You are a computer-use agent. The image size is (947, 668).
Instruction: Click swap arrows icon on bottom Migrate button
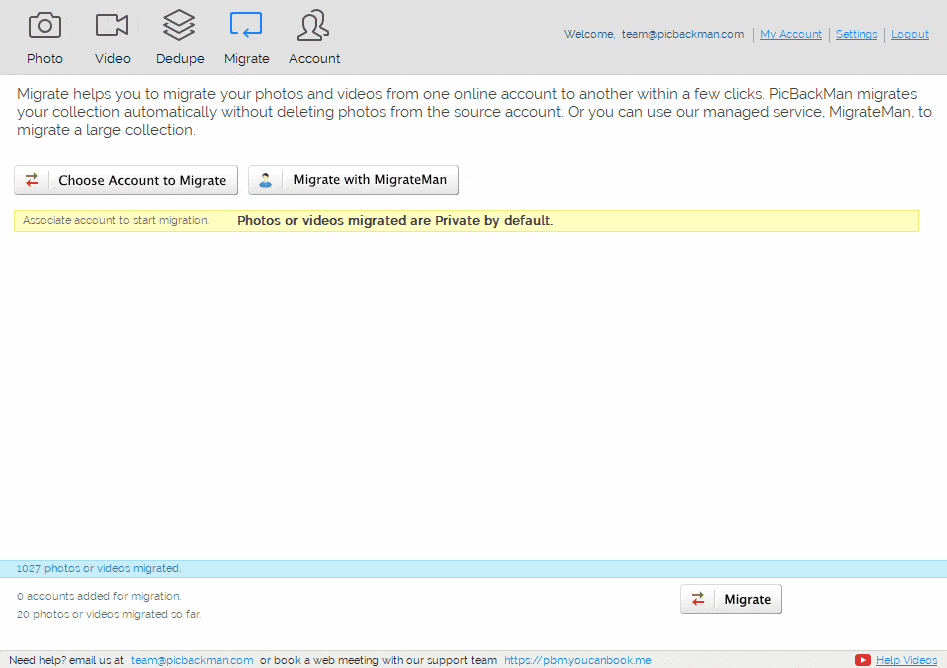698,599
